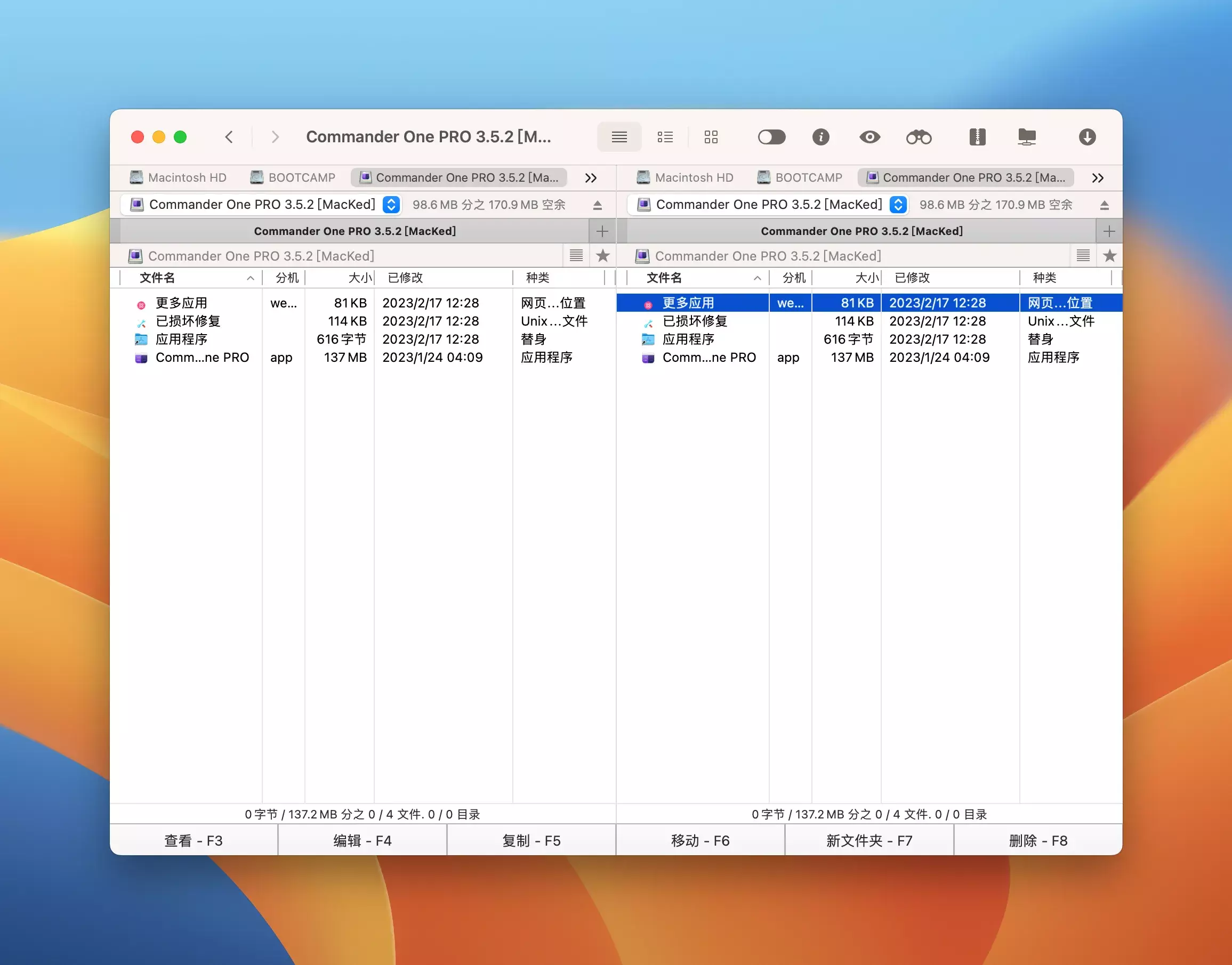This screenshot has height=965, width=1232.
Task: Switch to the icon grid view mode
Action: coord(711,137)
